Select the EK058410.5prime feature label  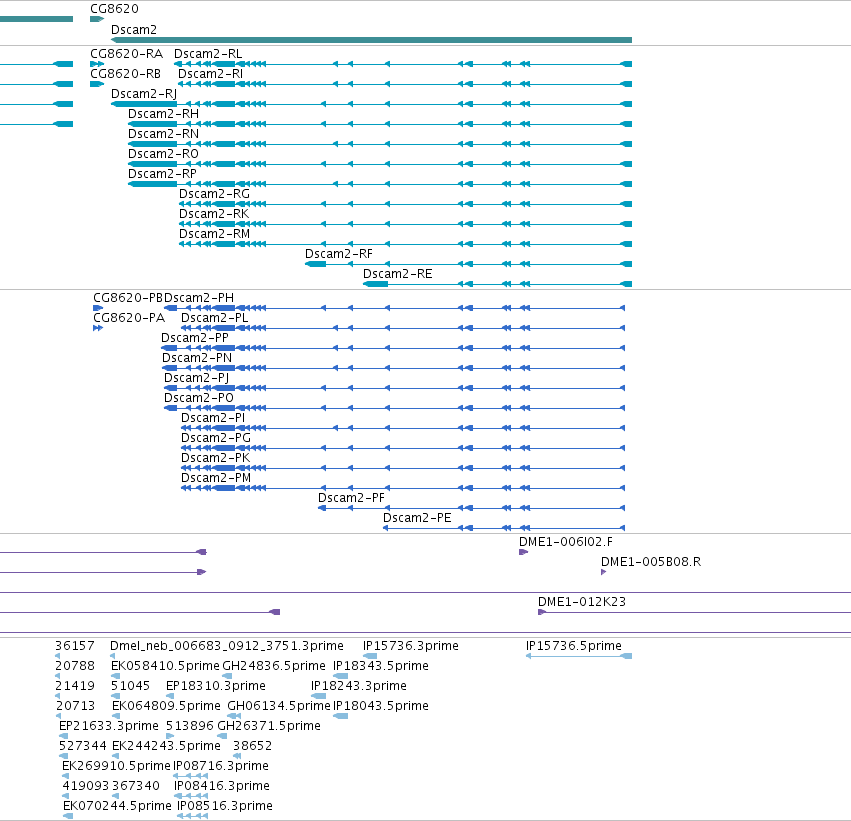[x=166, y=666]
